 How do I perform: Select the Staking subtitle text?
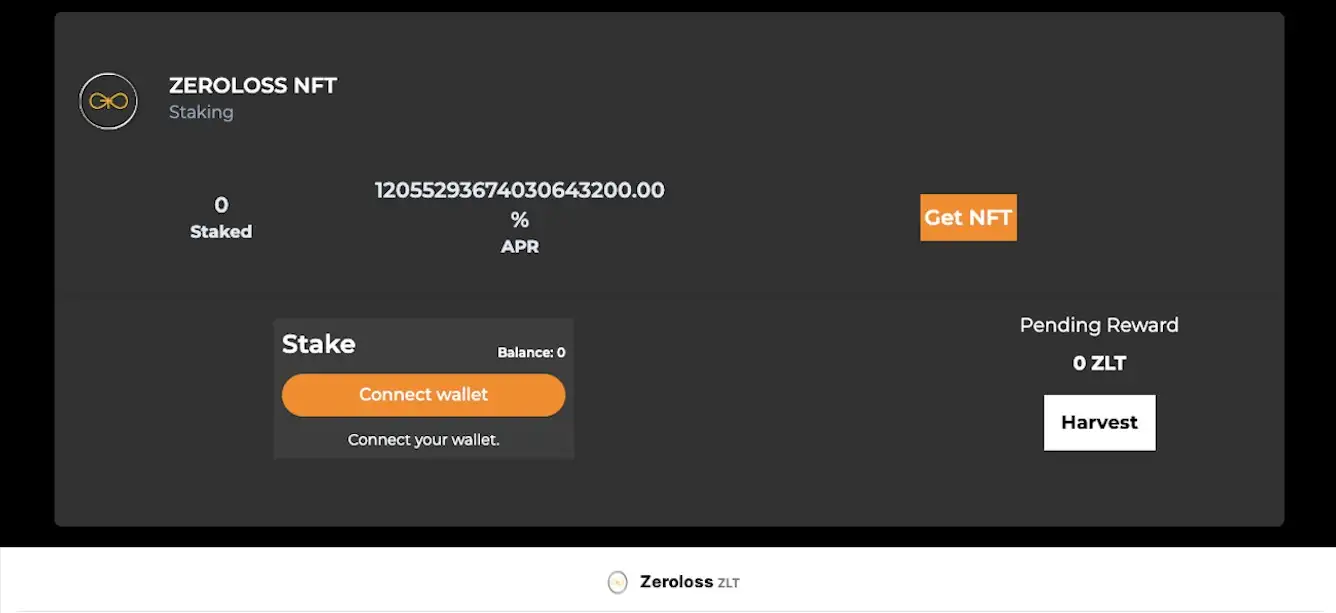point(201,112)
